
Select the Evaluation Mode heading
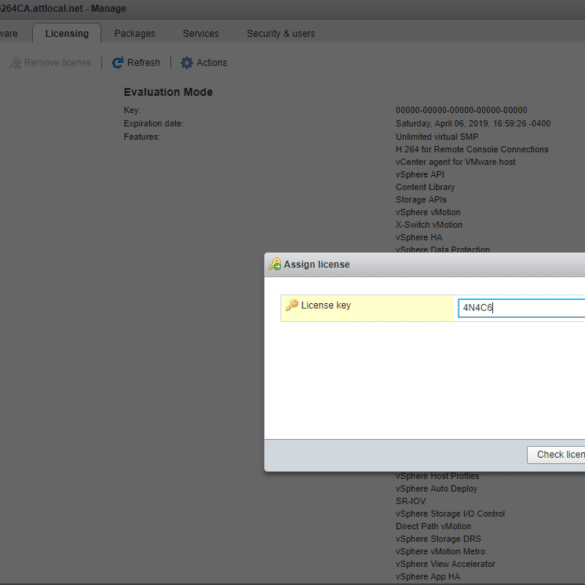168,92
